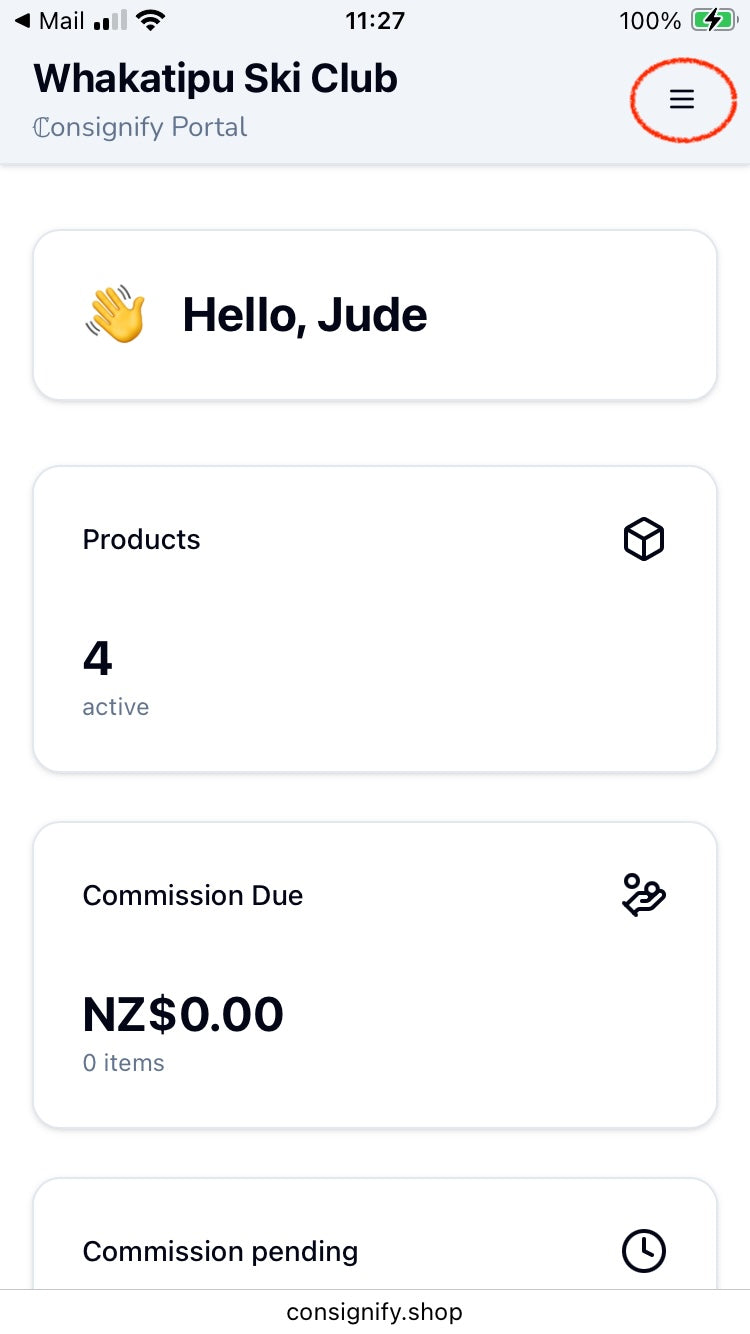Tap the Consignify Portal subtitle
The image size is (750, 1334).
140,128
